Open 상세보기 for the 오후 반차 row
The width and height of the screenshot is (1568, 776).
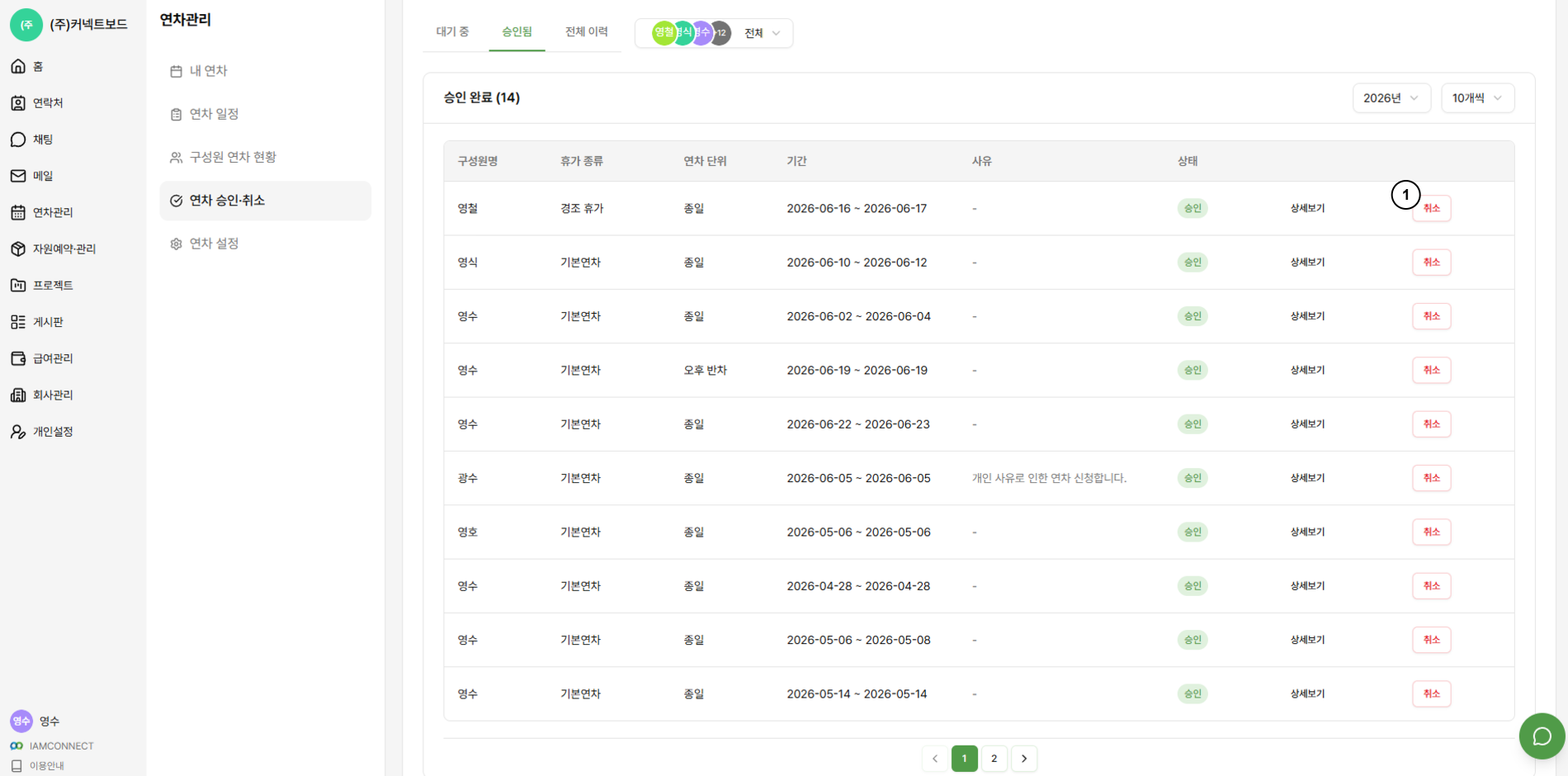1308,370
